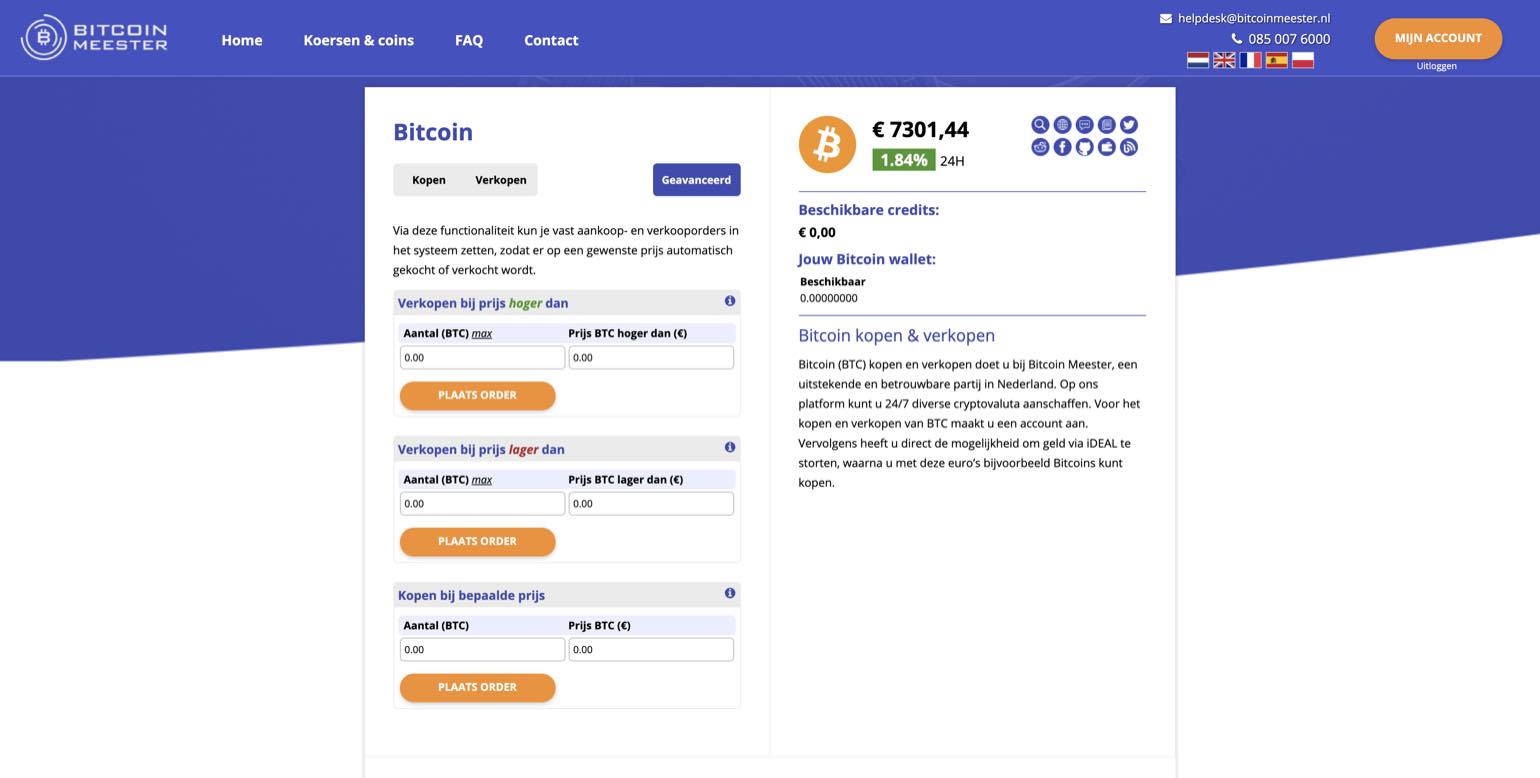Switch to the Kopen tab
Screen dimensions: 1540x778
point(429,180)
